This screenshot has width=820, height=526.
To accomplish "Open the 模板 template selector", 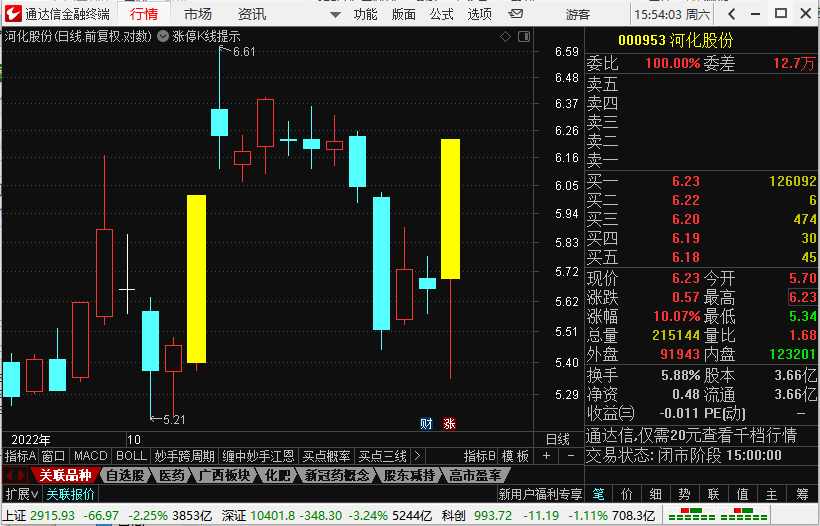I will (x=516, y=456).
